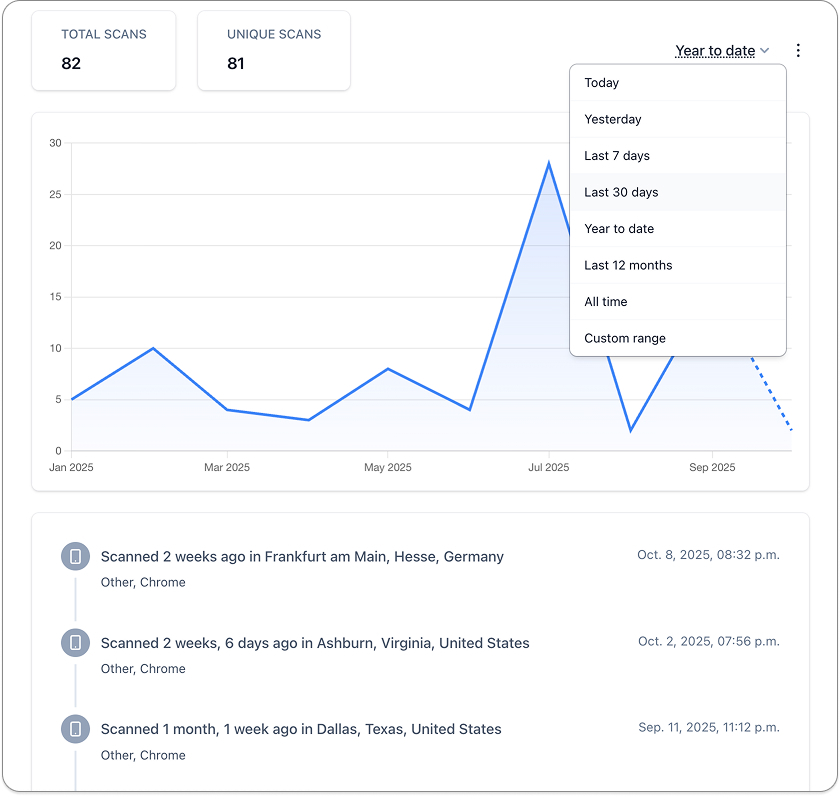840x796 pixels.
Task: Select Last 7 days option
Action: (x=678, y=155)
